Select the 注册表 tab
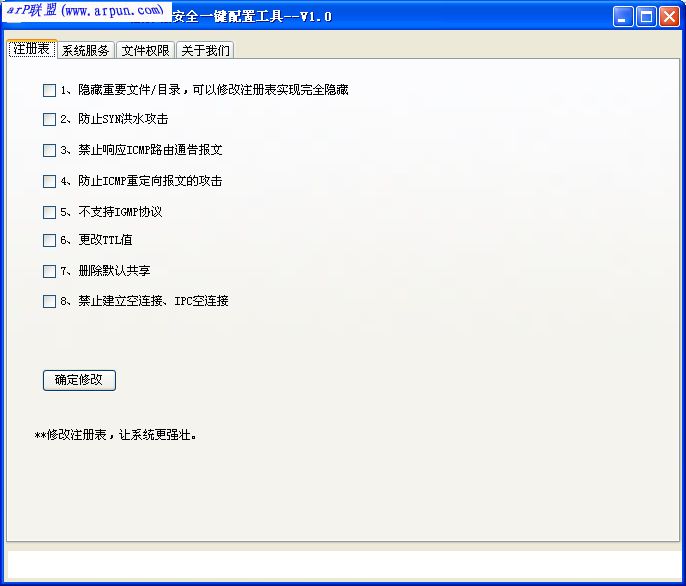 point(32,49)
